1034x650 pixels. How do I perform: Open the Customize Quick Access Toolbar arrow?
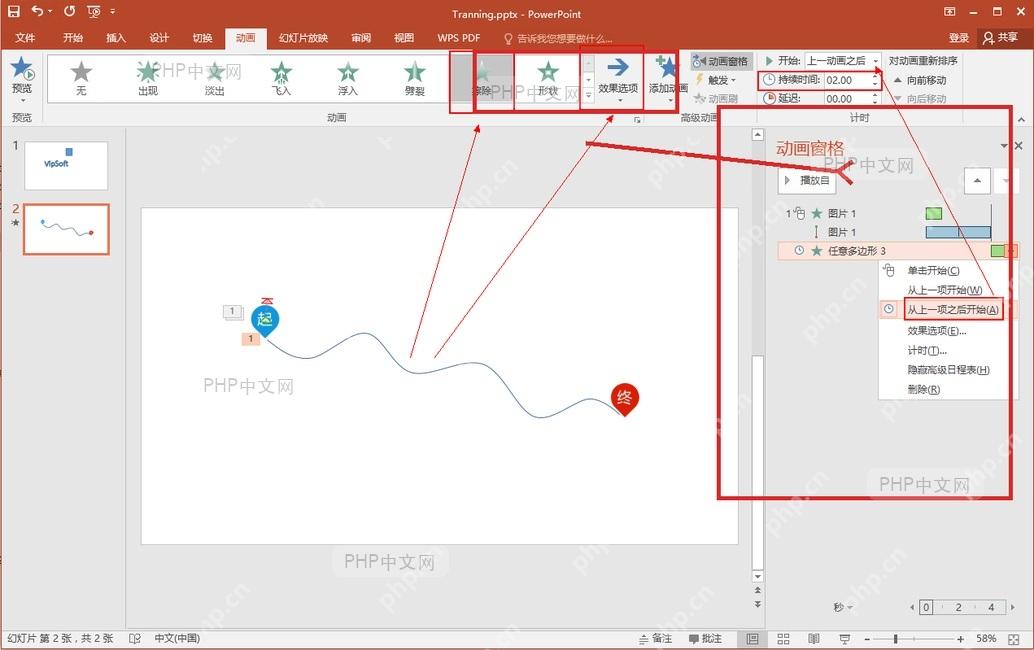pos(113,11)
